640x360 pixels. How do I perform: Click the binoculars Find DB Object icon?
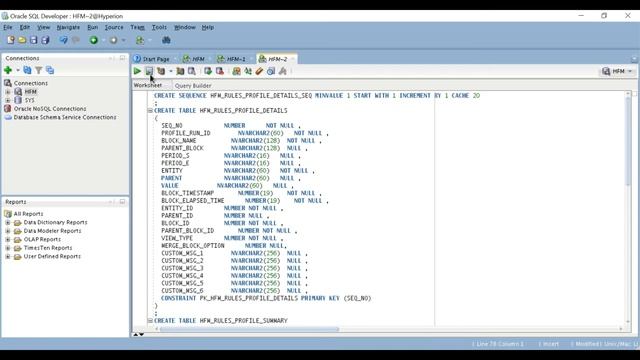click(166, 40)
